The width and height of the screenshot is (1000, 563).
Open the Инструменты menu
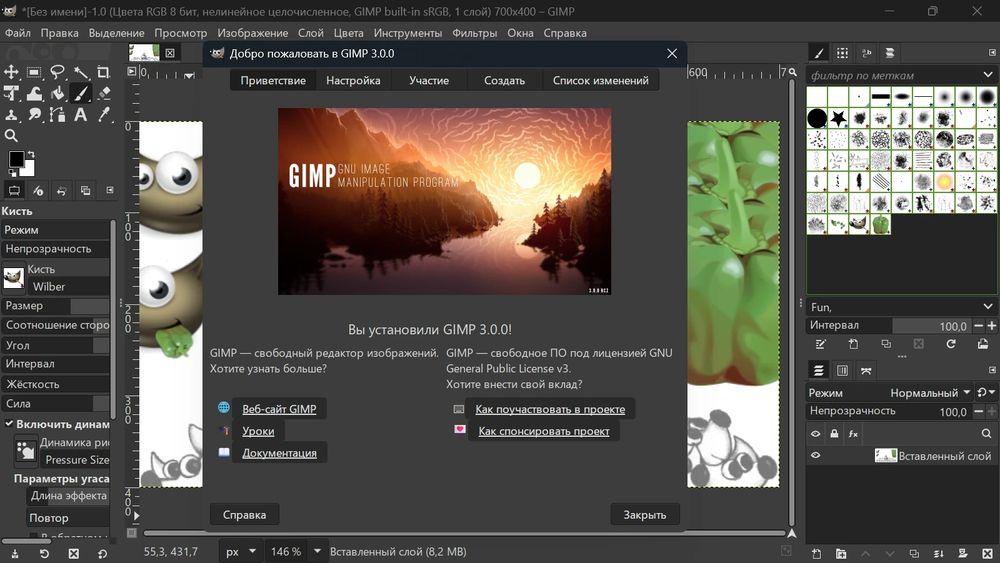coord(408,33)
